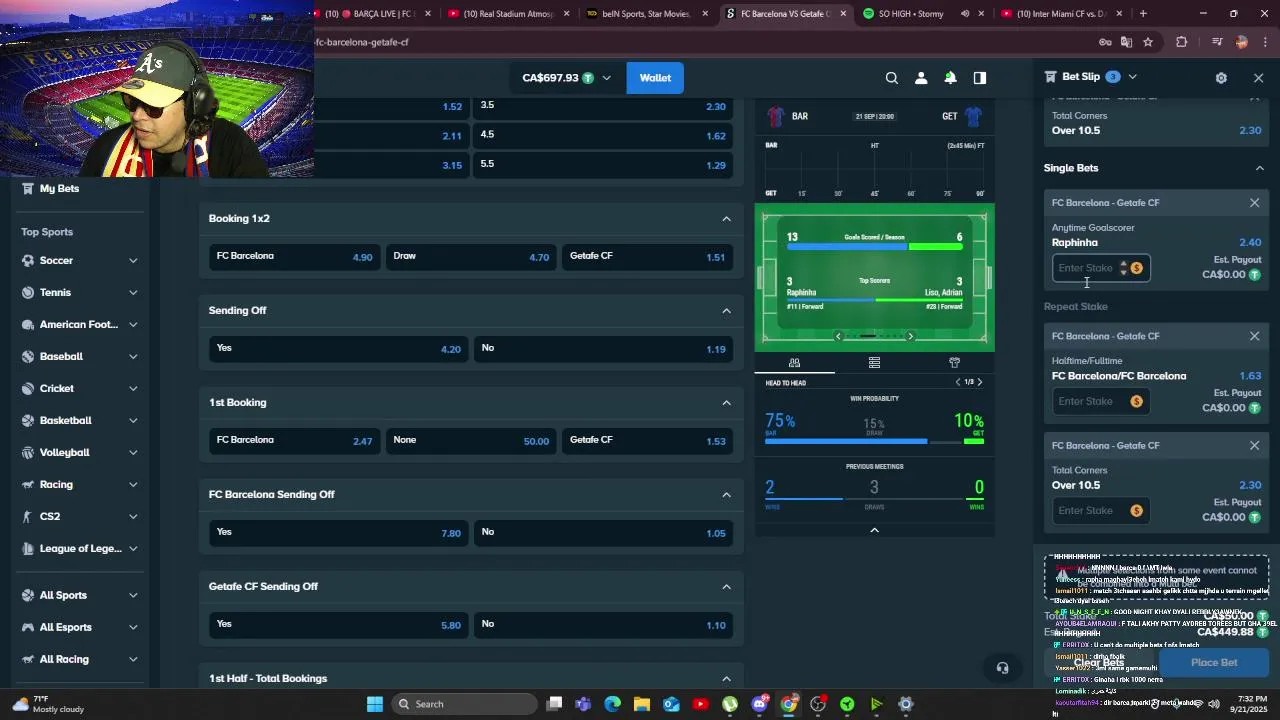
Task: Open the wallet currency dropdown arrow
Action: pyautogui.click(x=606, y=78)
